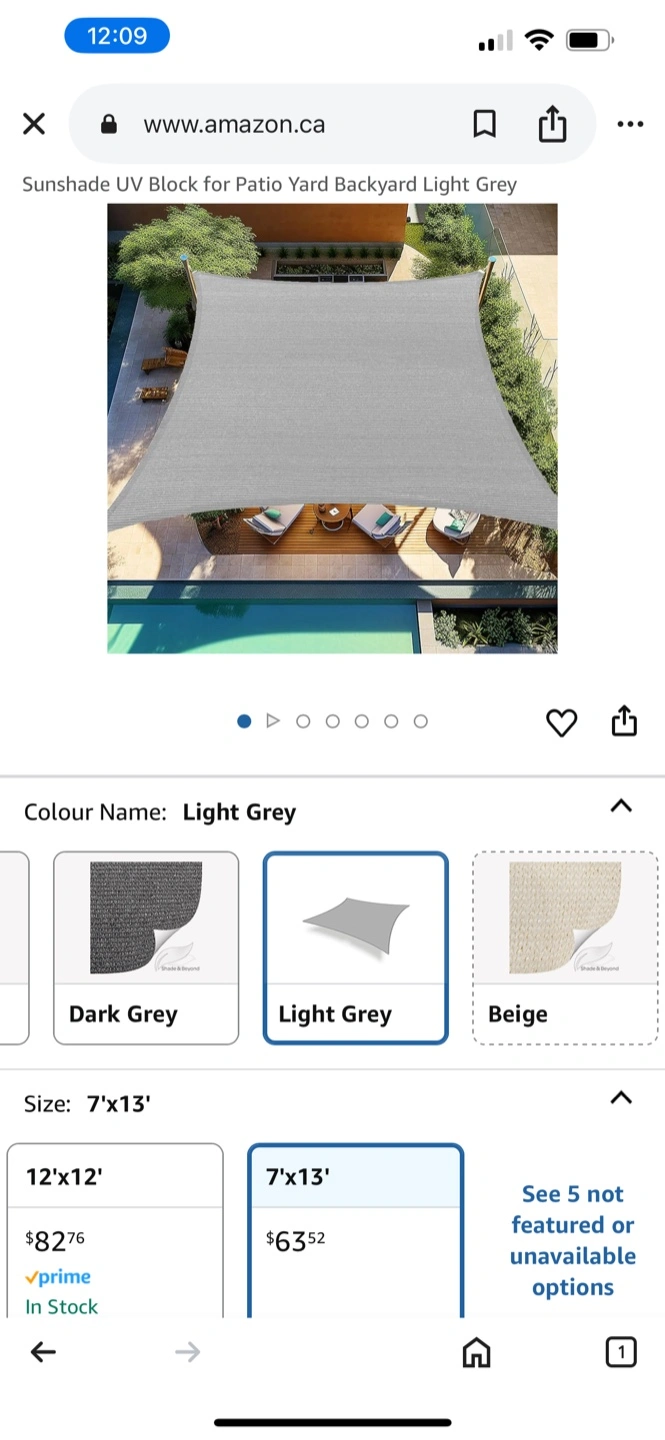Play the product video indicator triangle

273,721
